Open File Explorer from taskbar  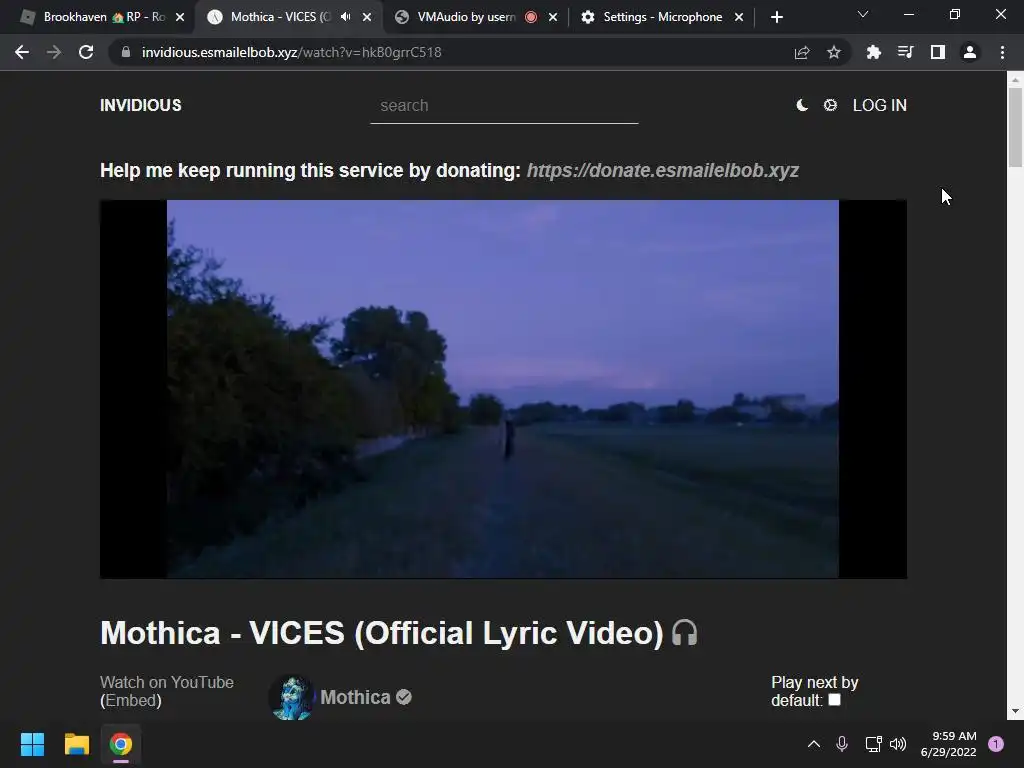pos(76,744)
